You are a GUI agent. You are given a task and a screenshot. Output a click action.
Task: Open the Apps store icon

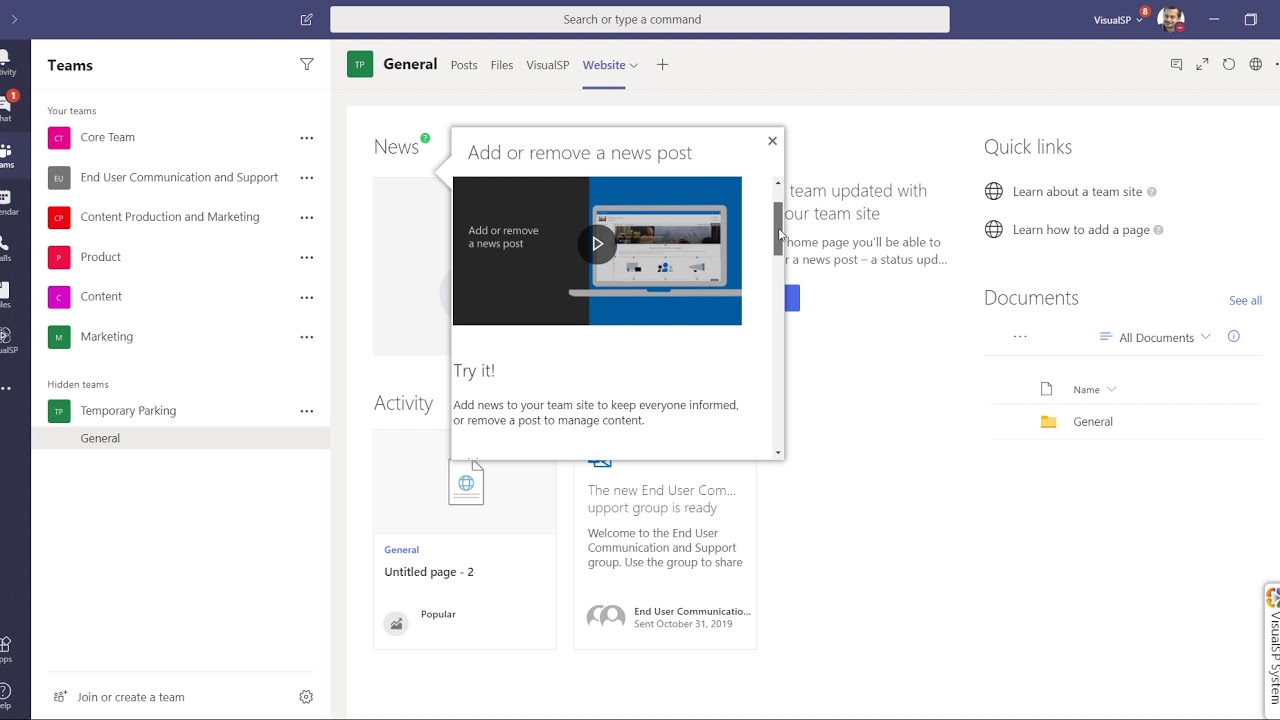point(6,649)
